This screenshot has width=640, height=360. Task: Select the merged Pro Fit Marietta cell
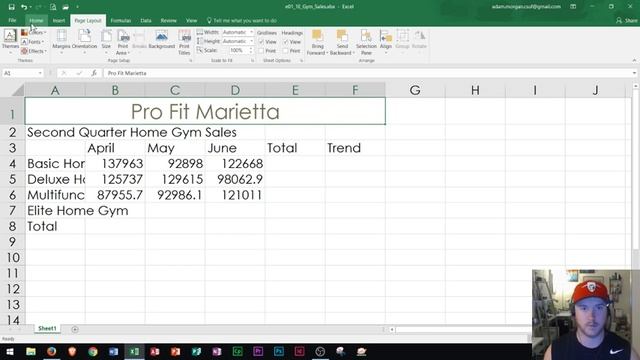pyautogui.click(x=205, y=111)
